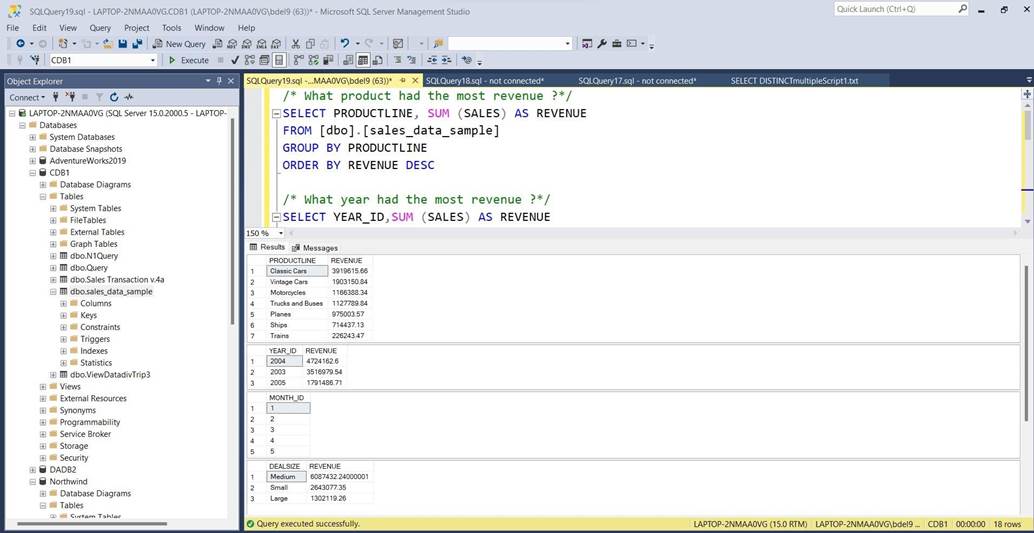Pin the Object Explorer panel with auto-hide
This screenshot has width=1034, height=533.
[x=220, y=81]
